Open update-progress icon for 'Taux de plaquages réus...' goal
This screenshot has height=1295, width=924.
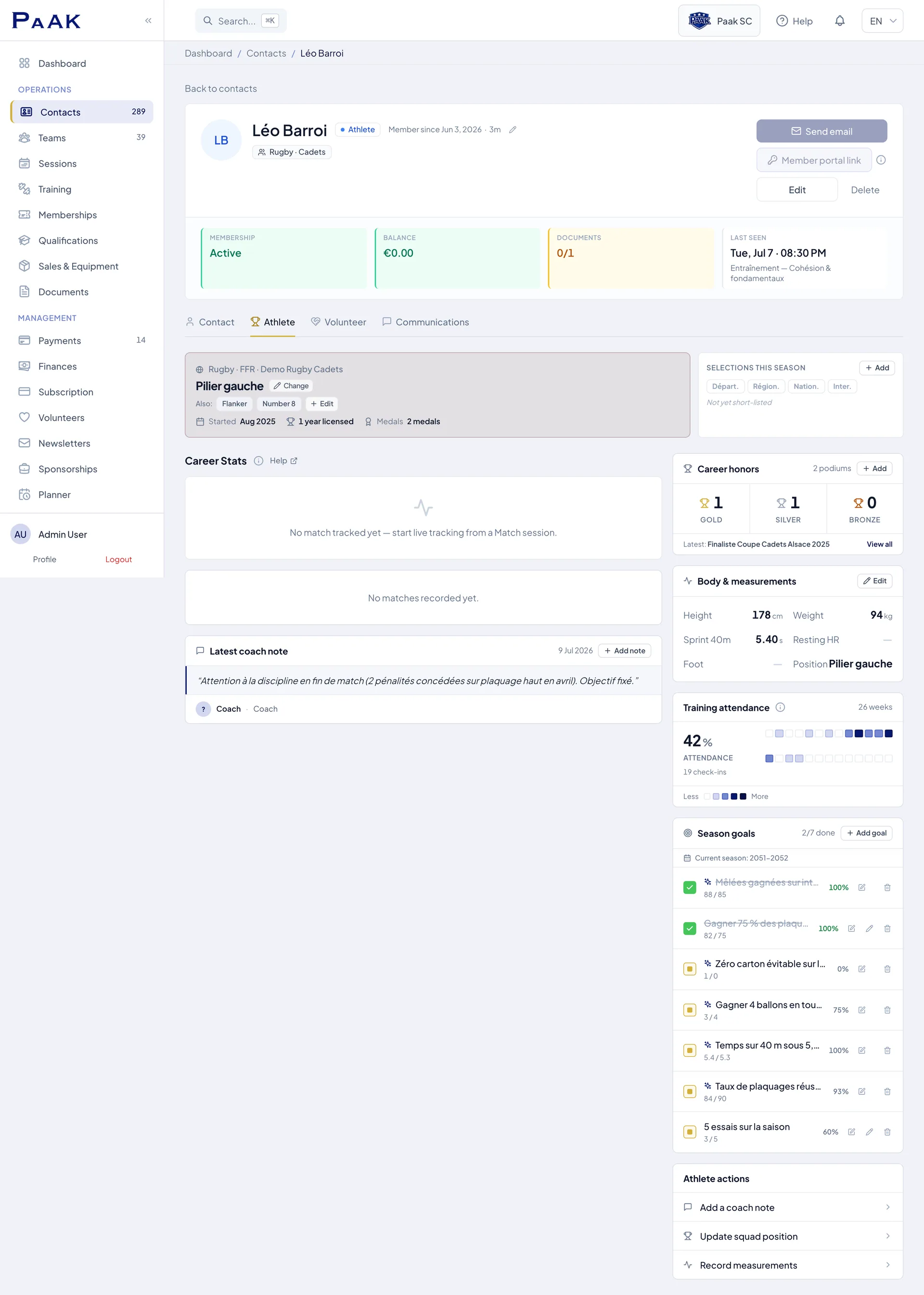pos(861,1091)
